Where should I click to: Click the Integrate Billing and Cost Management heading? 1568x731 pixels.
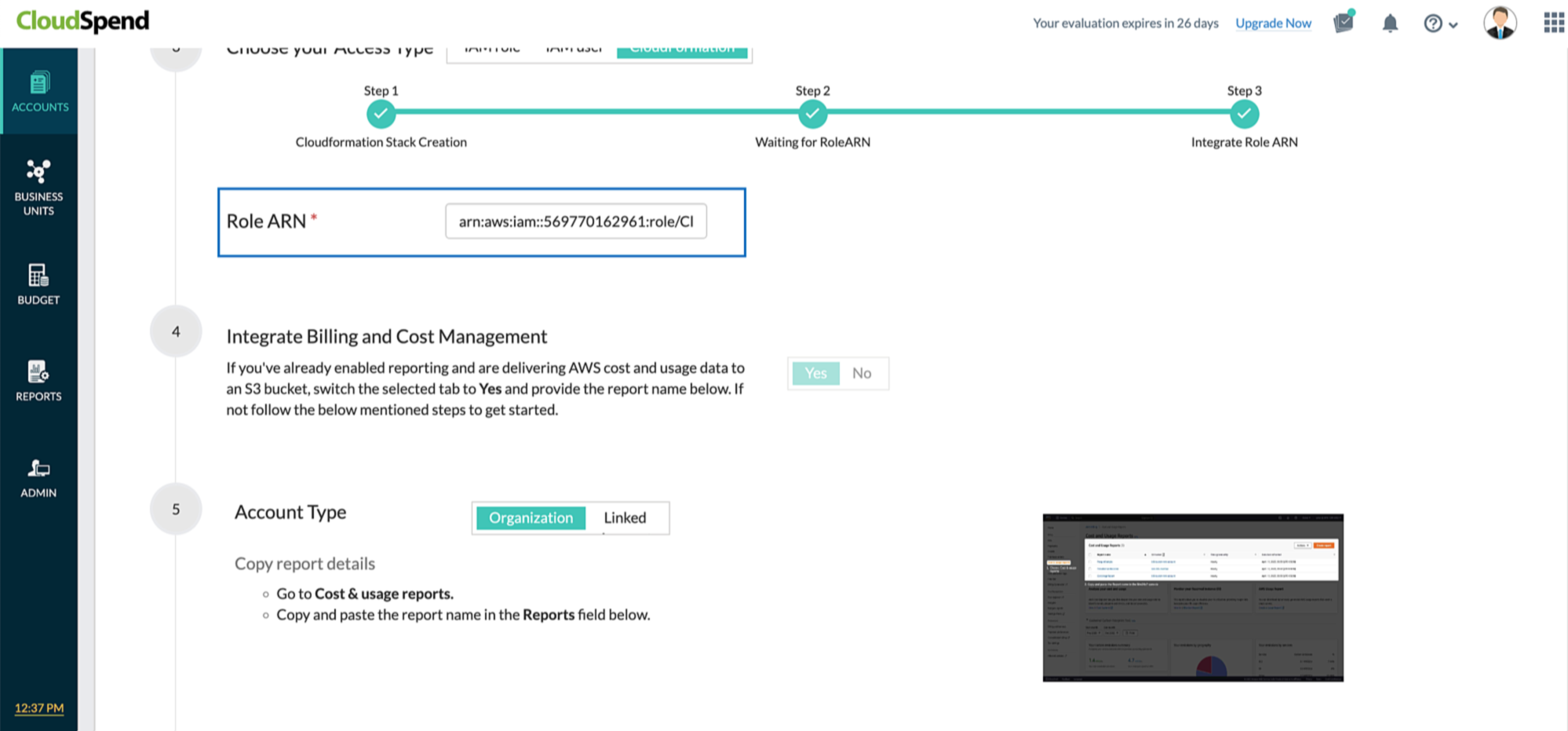click(386, 336)
